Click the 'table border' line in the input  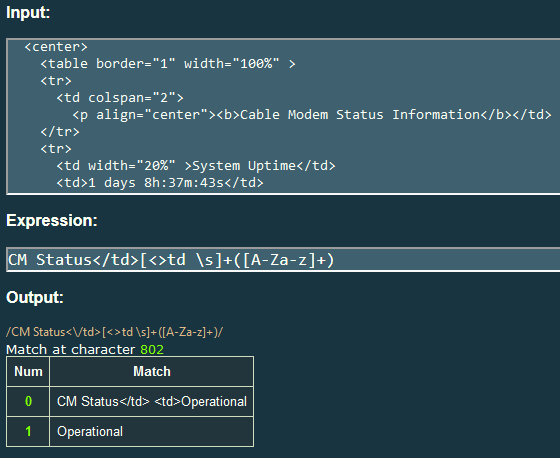point(168,64)
